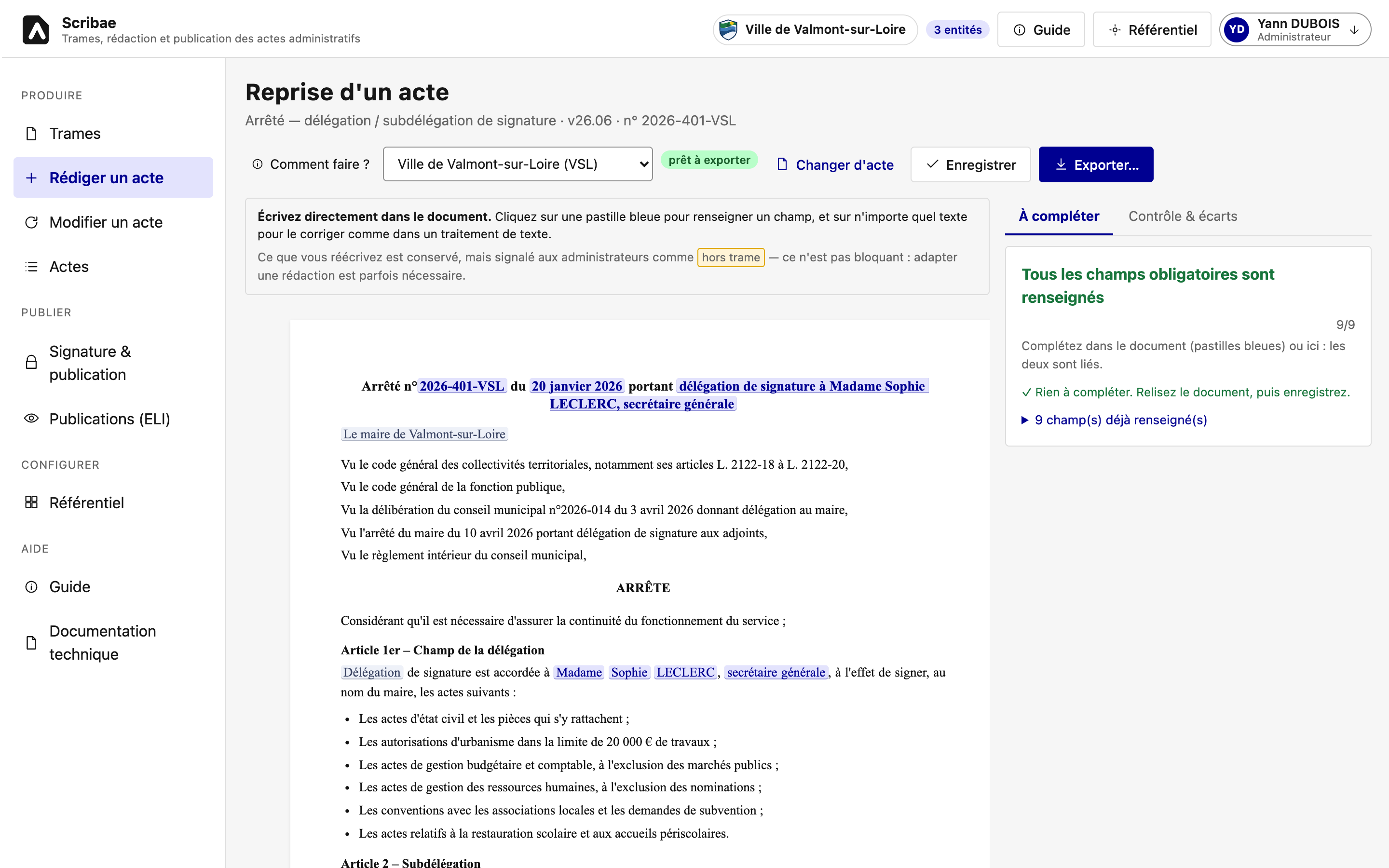Click the checkmark icon in Enregistrer button
This screenshot has width=1389, height=868.
coord(933,164)
